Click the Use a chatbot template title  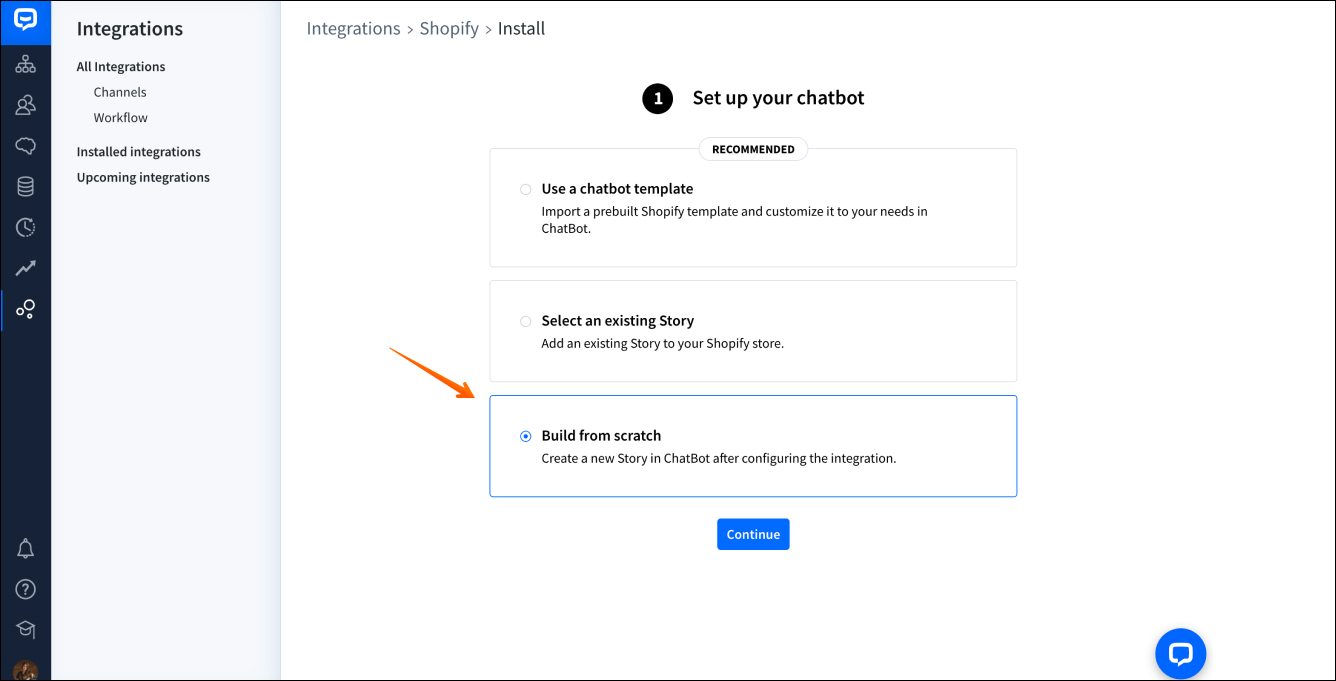pyautogui.click(x=617, y=189)
